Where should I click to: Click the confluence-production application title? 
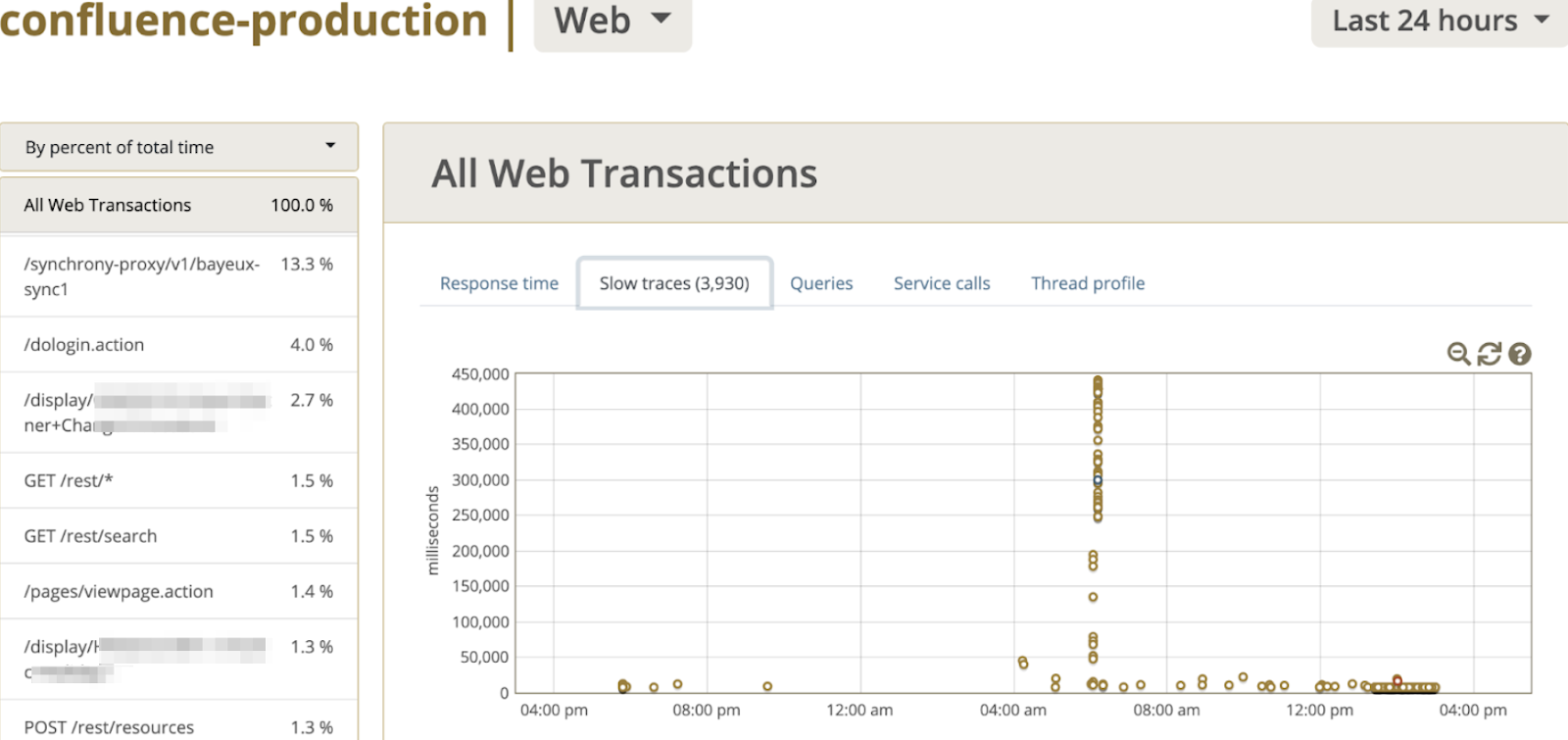[243, 22]
